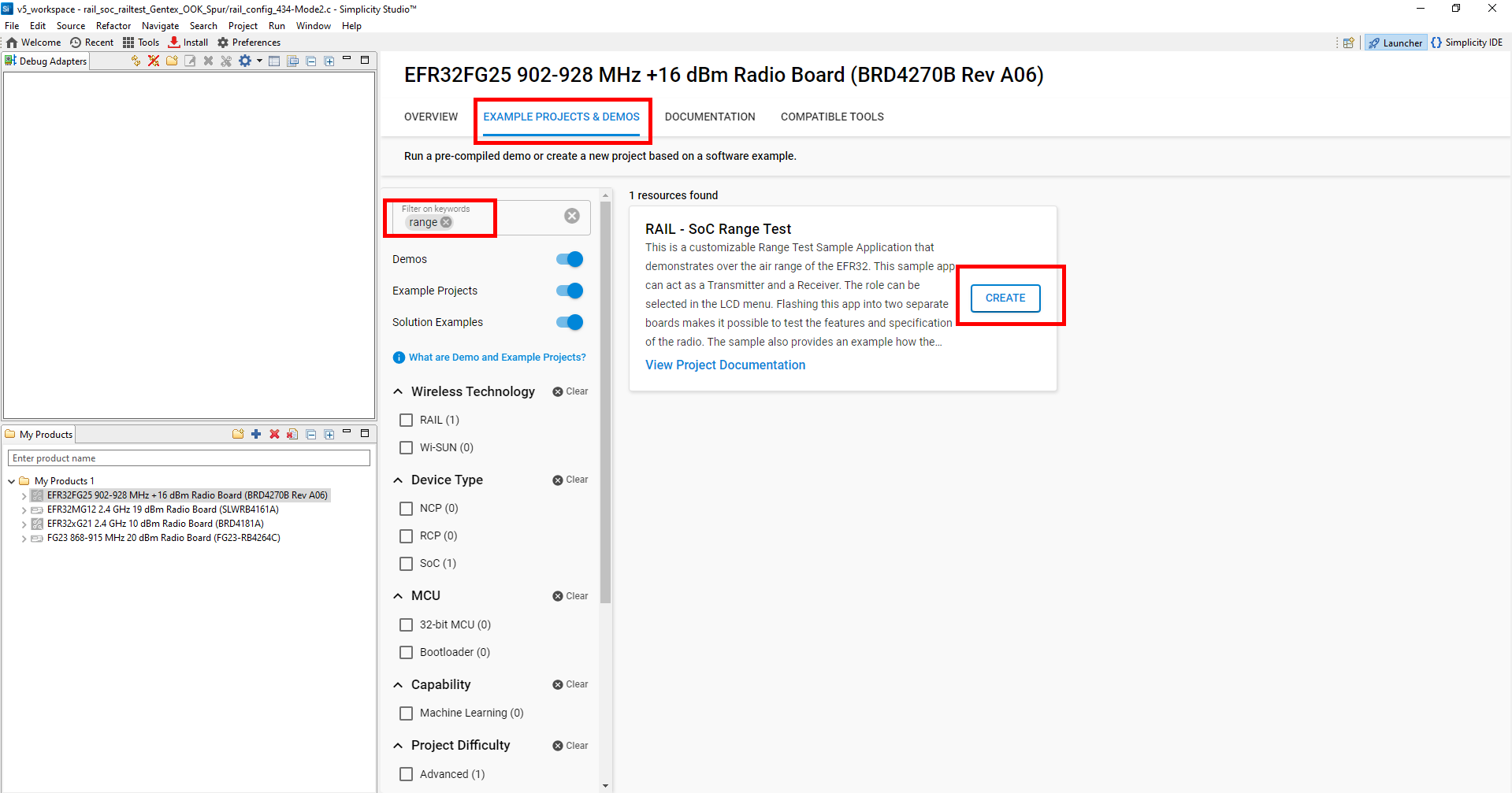The width and height of the screenshot is (1512, 793).
Task: Open the Tools grid launcher
Action: click(x=141, y=43)
